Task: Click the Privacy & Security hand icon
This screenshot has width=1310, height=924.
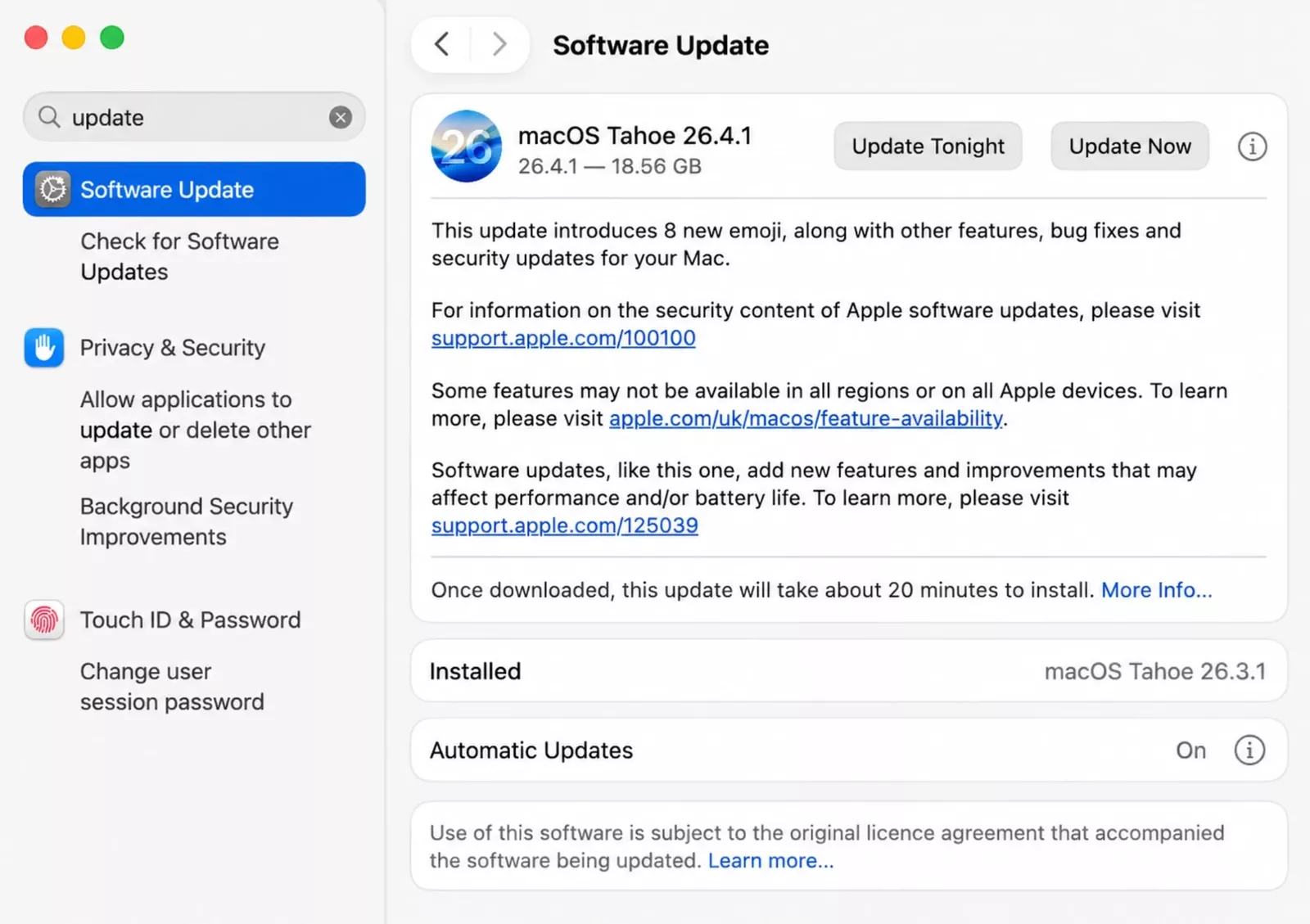Action: (x=44, y=348)
